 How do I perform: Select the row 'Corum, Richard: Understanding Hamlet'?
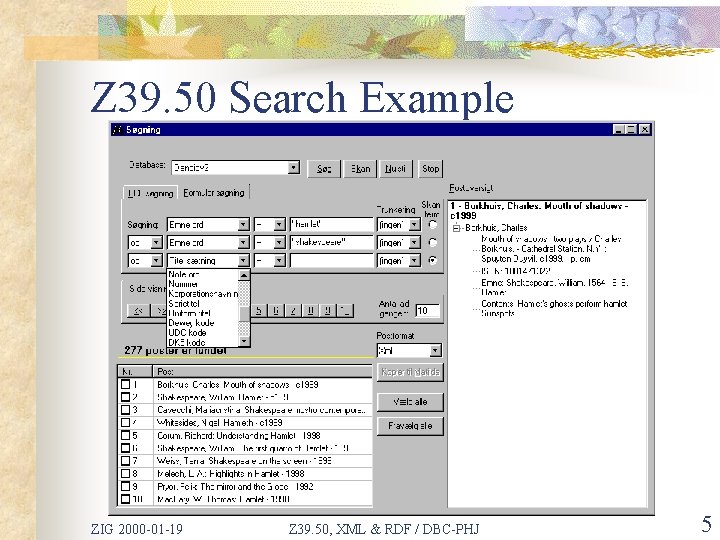click(x=245, y=435)
